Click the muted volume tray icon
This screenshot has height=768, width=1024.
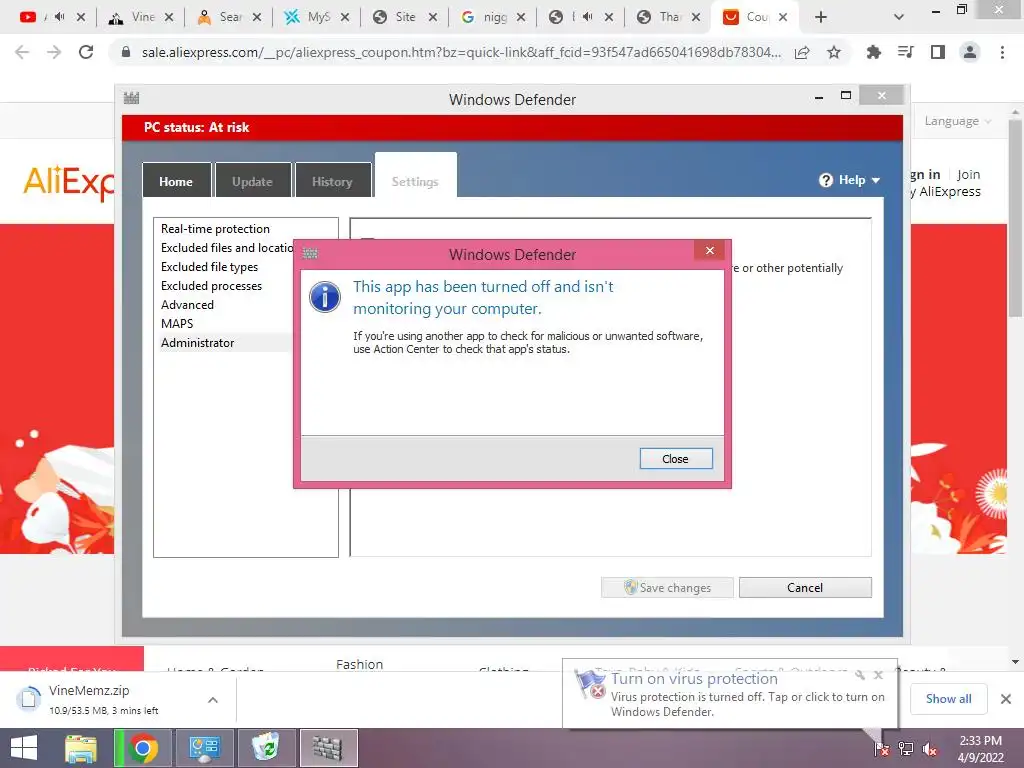[x=930, y=749]
